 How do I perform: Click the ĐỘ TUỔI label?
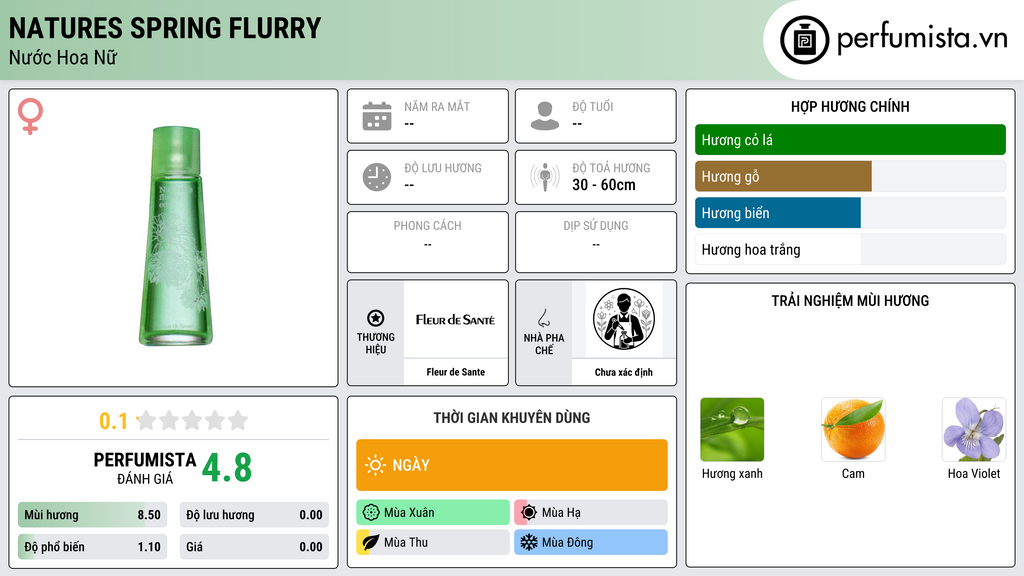pos(593,106)
